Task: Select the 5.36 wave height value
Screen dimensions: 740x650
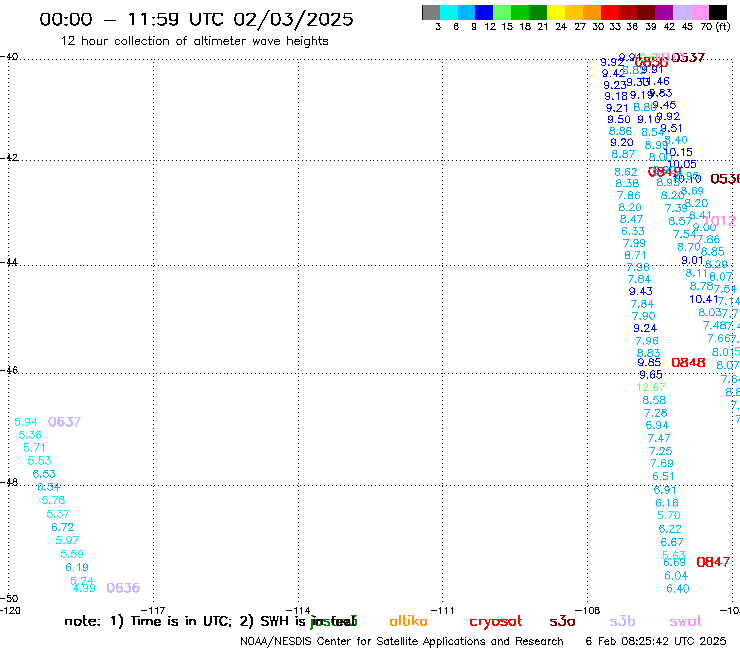Action: click(30, 435)
